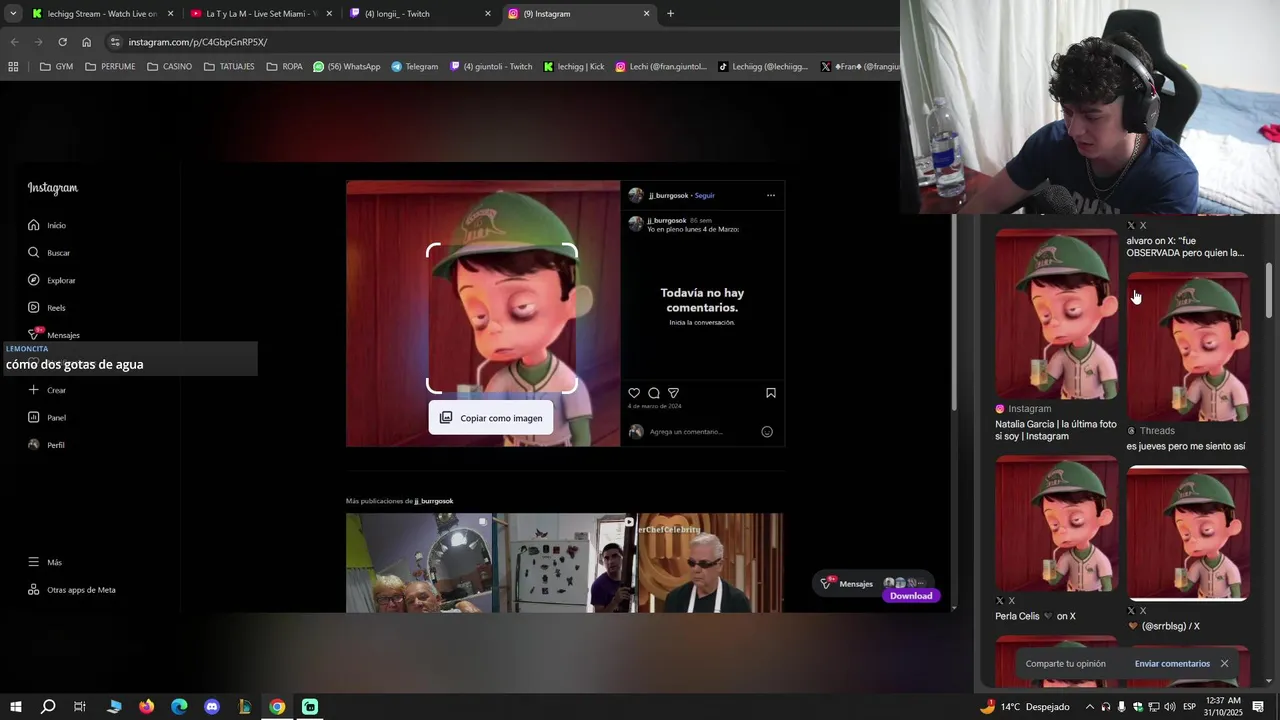Open Otras apps de Meta
Viewport: 1280px width, 720px height.
(71, 590)
